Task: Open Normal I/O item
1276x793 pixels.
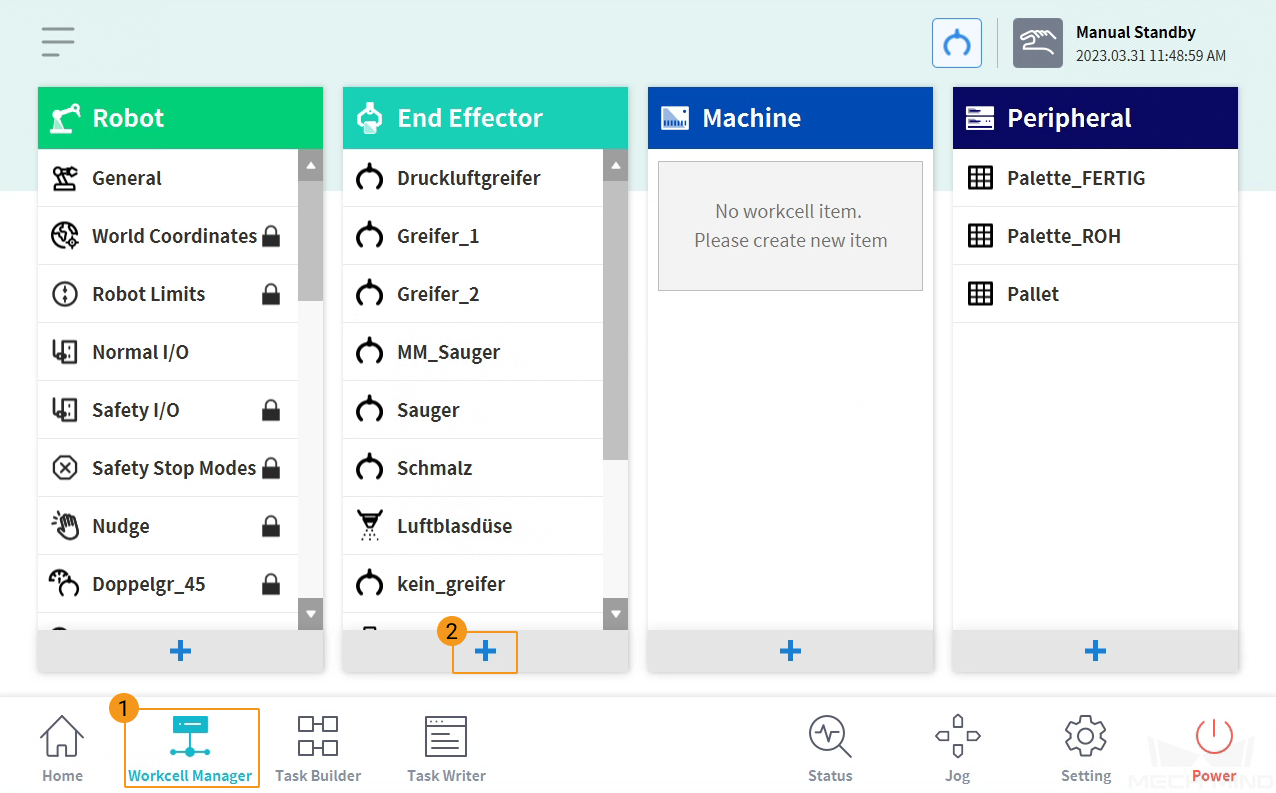Action: coord(168,352)
